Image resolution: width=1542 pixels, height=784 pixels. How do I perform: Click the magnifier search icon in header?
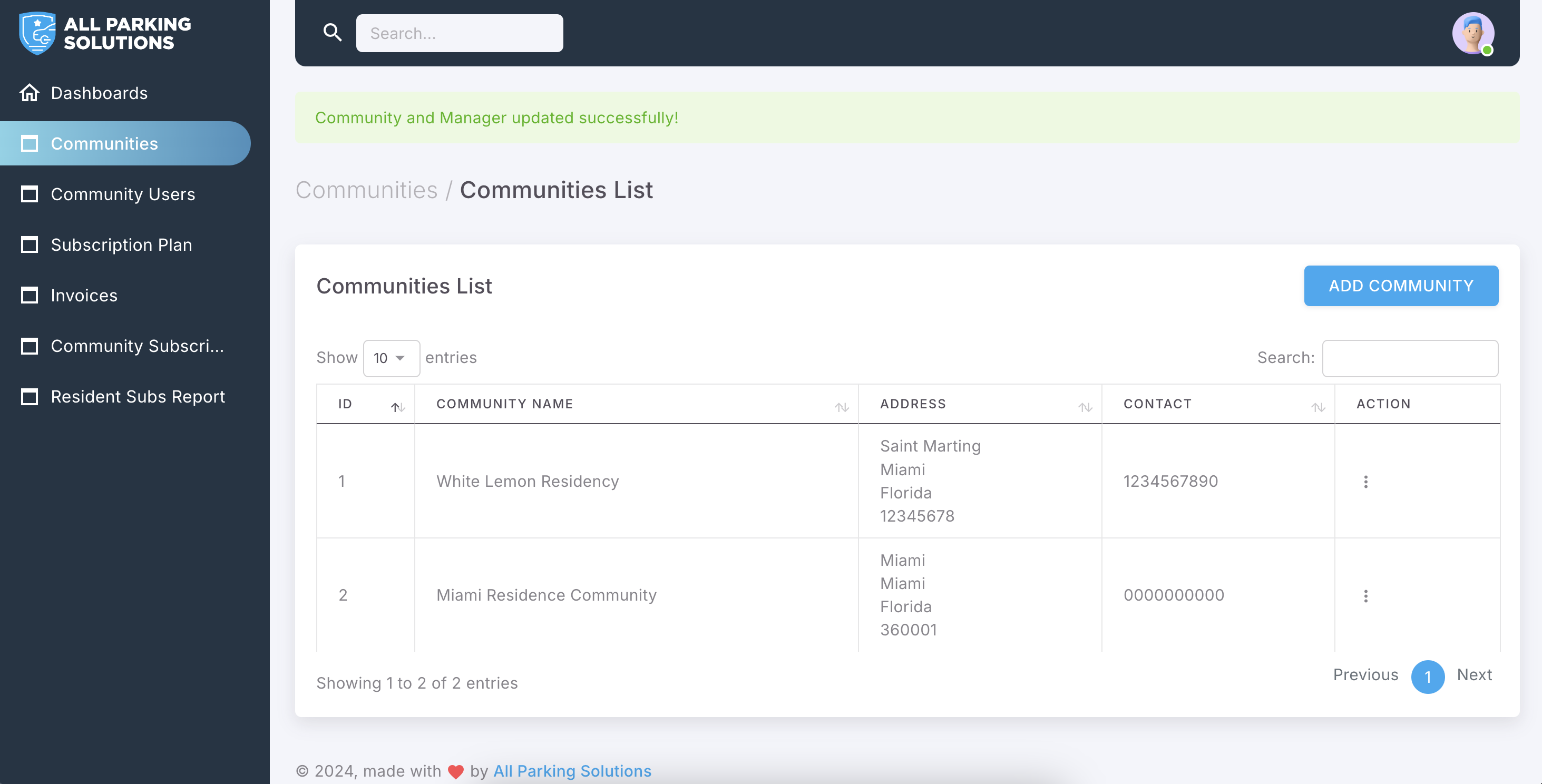[332, 32]
